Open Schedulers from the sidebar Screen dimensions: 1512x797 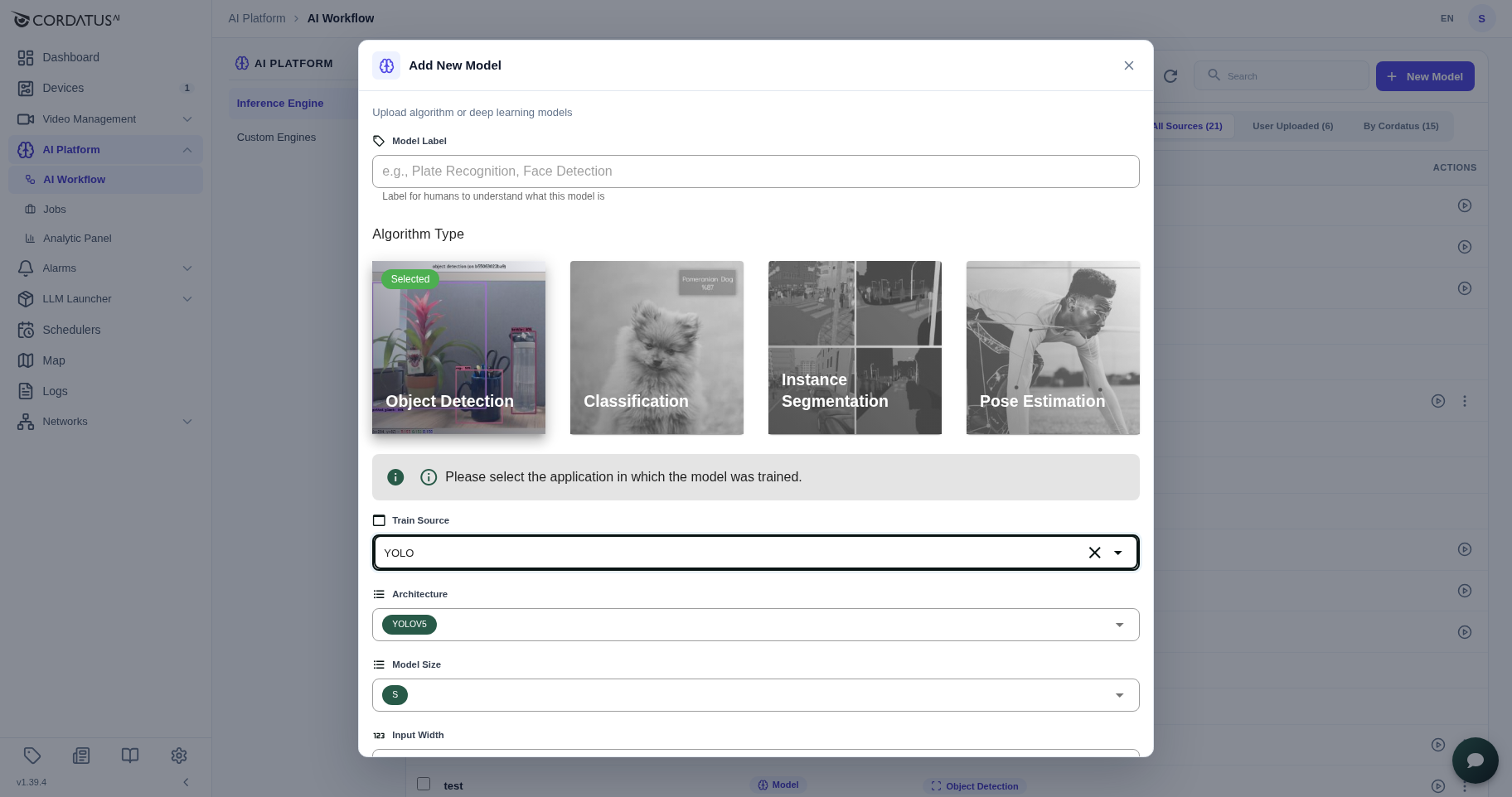pos(105,330)
